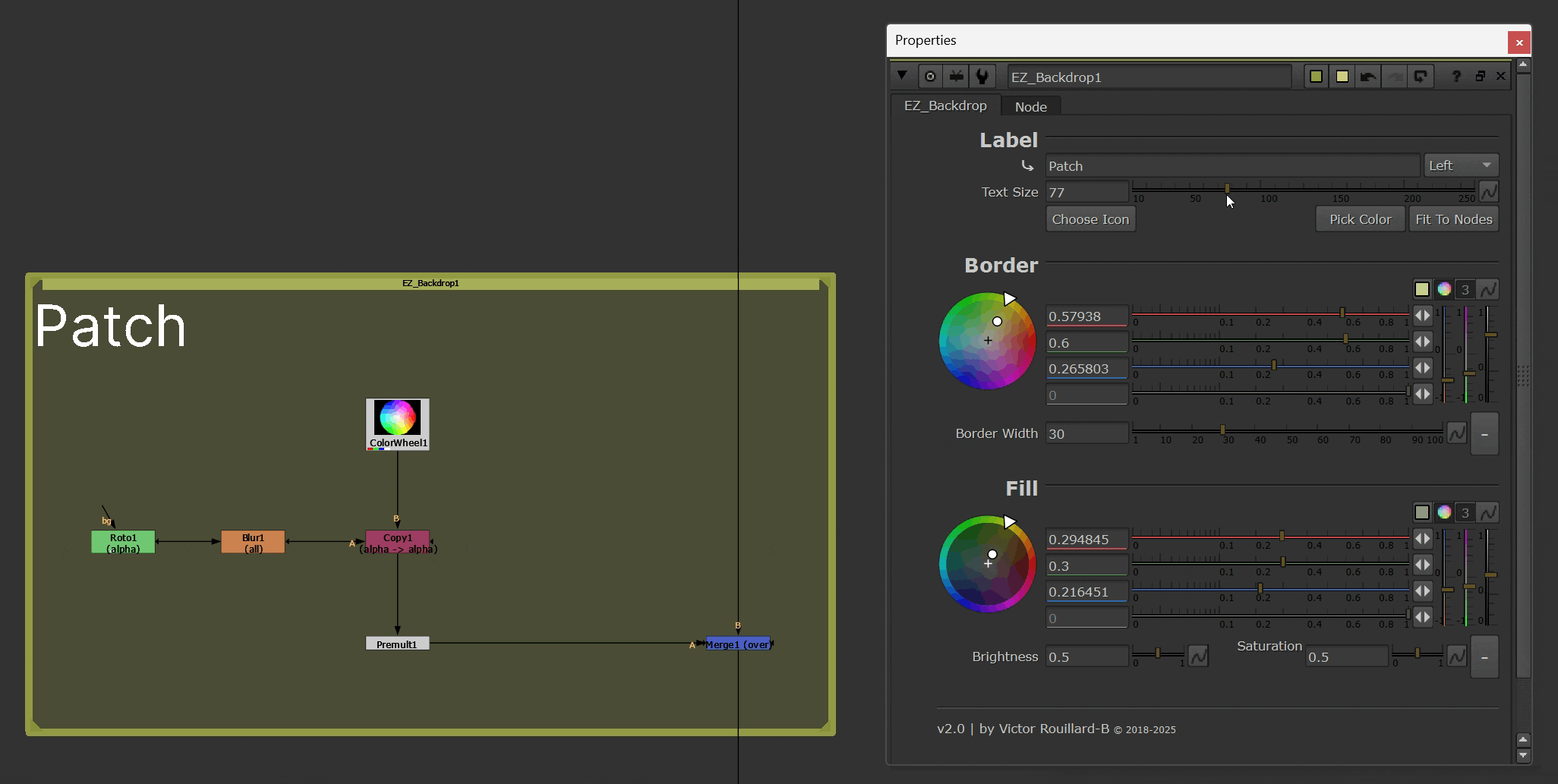1558x784 pixels.
Task: Open the Border Width animation curve menu
Action: coord(1456,433)
